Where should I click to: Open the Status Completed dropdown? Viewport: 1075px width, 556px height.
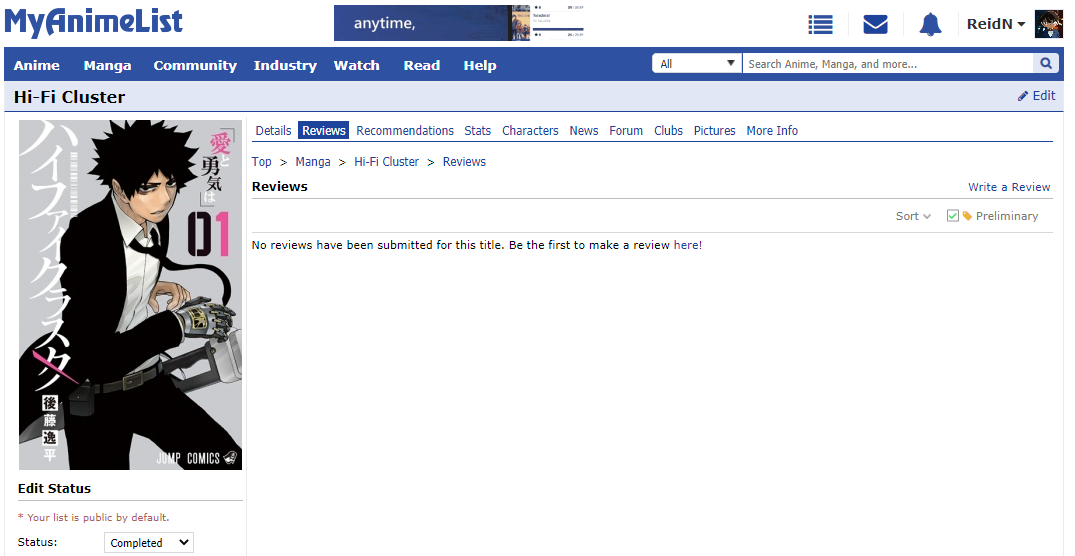click(149, 542)
